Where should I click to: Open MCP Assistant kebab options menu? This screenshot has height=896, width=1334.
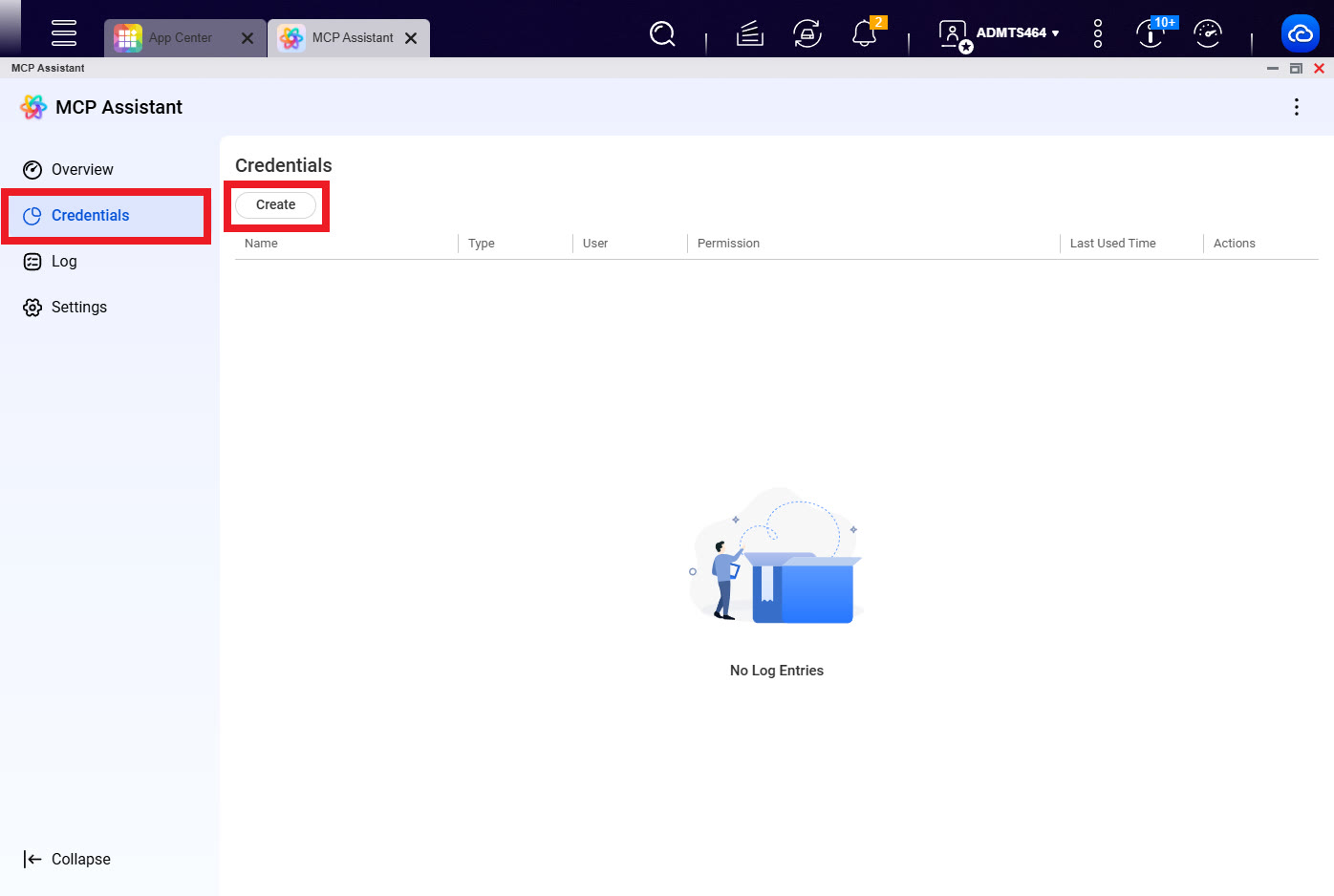tap(1296, 107)
